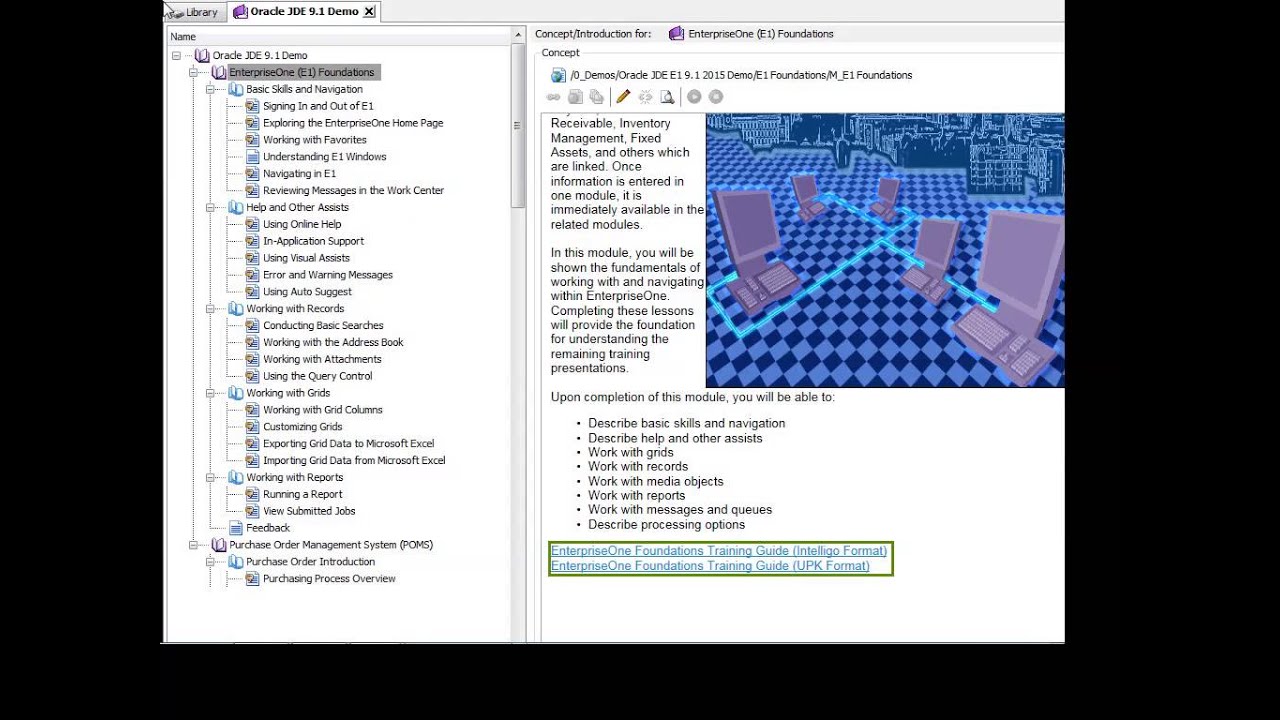
Task: Select Working with the Address Book
Action: point(333,343)
